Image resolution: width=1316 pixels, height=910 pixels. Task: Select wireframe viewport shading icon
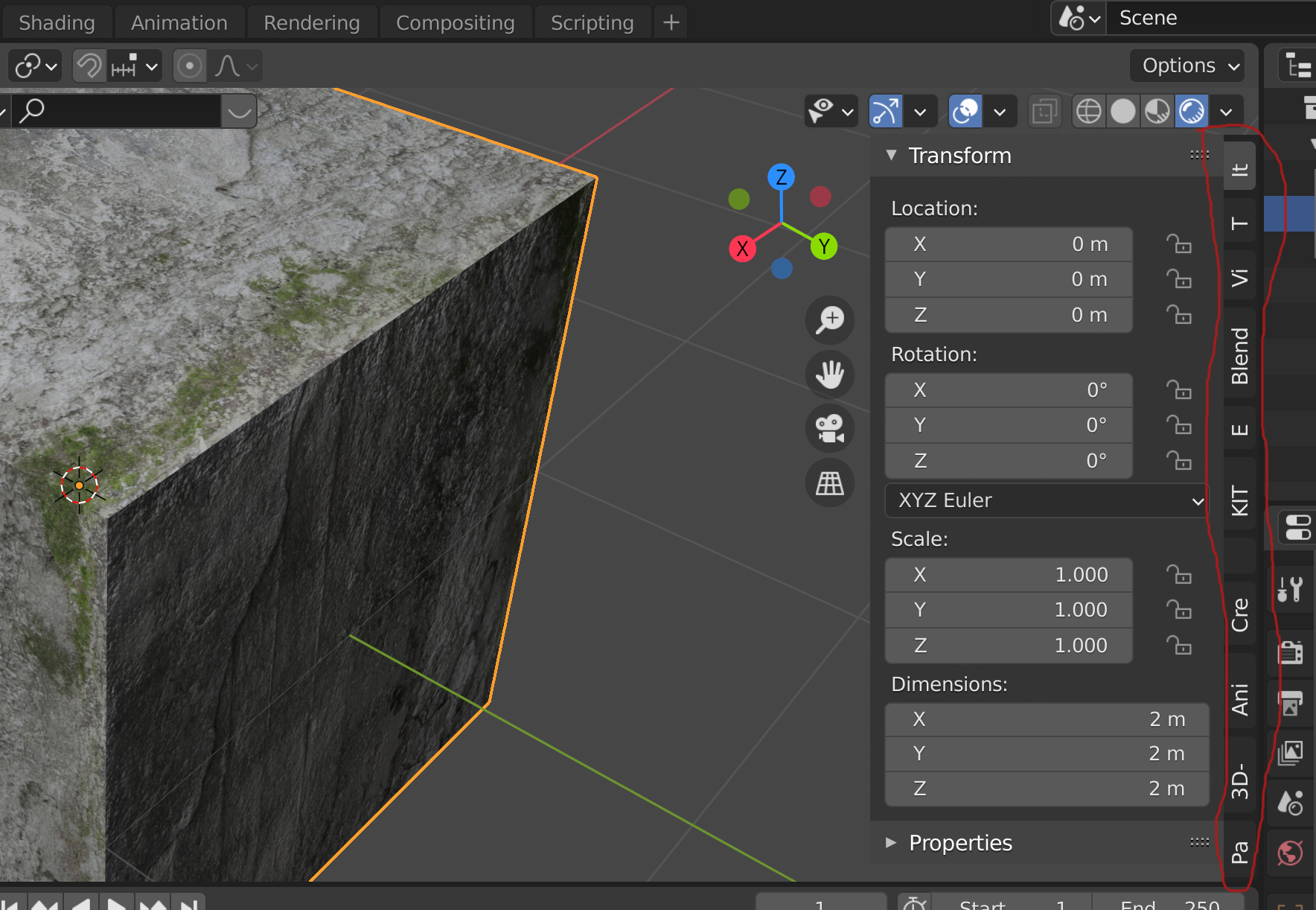point(1089,112)
